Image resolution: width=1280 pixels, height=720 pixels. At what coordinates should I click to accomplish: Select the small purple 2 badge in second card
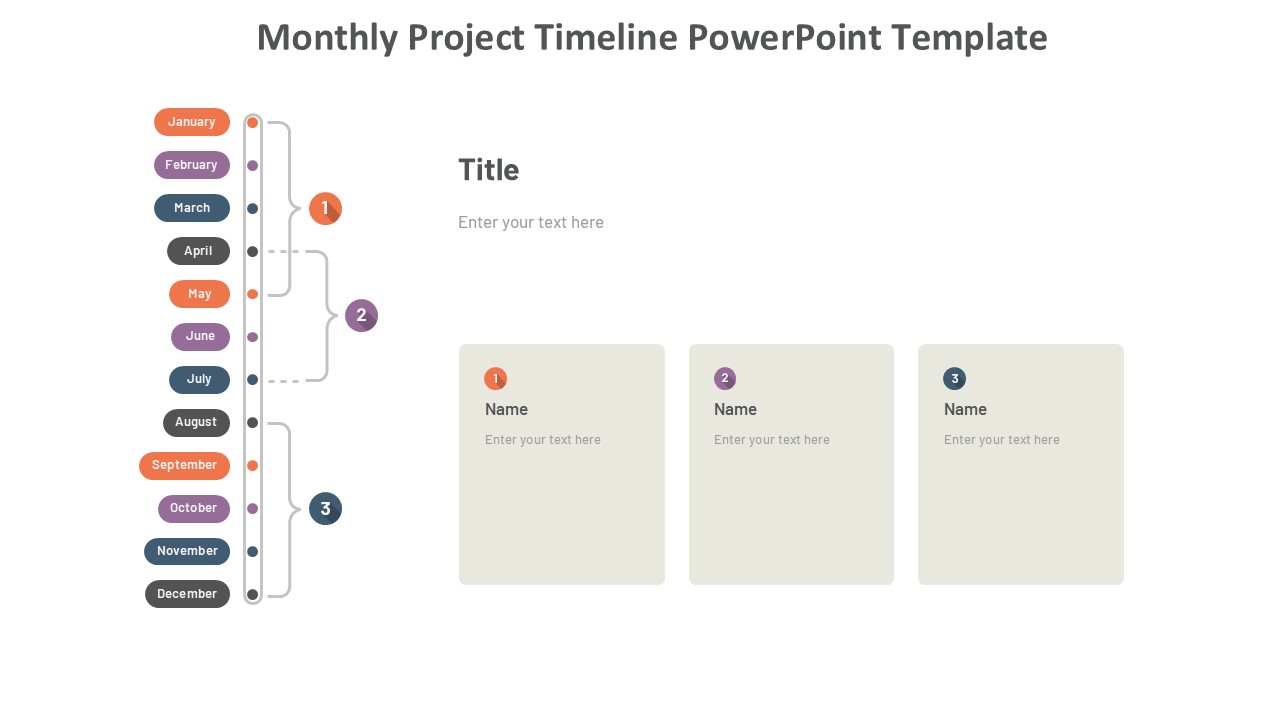(x=725, y=379)
